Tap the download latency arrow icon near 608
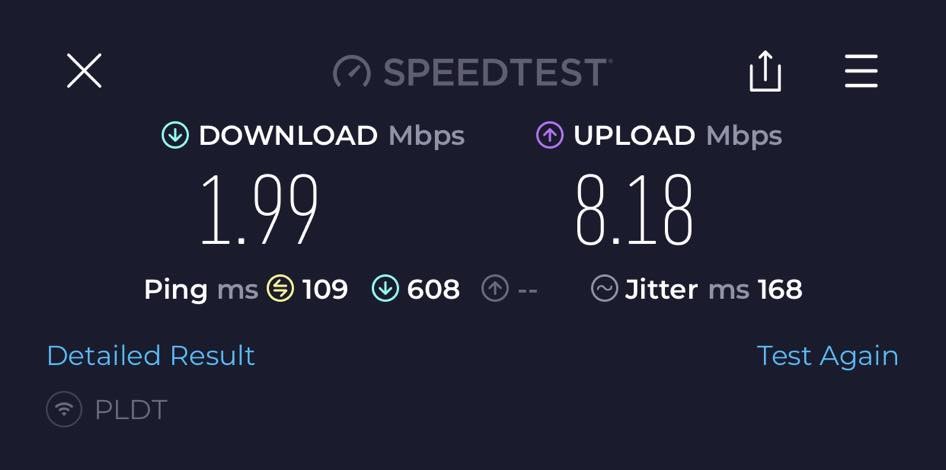Screen dimensions: 946x470 point(386,288)
